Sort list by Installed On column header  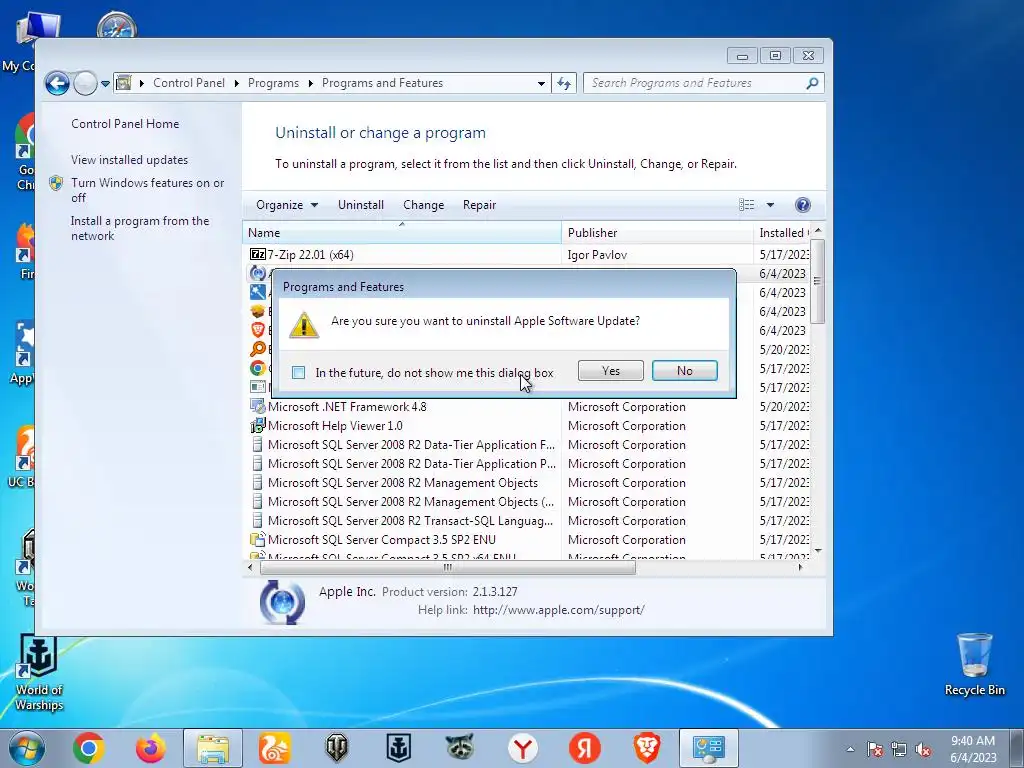[782, 232]
